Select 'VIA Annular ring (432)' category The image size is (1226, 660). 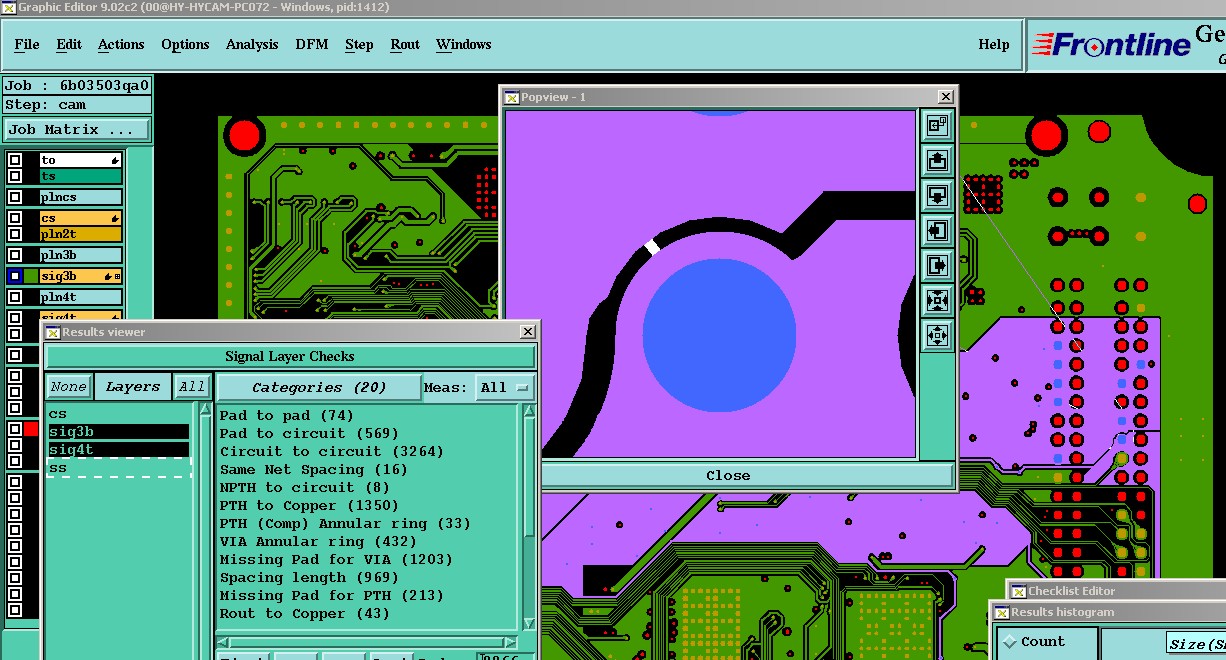(x=318, y=542)
